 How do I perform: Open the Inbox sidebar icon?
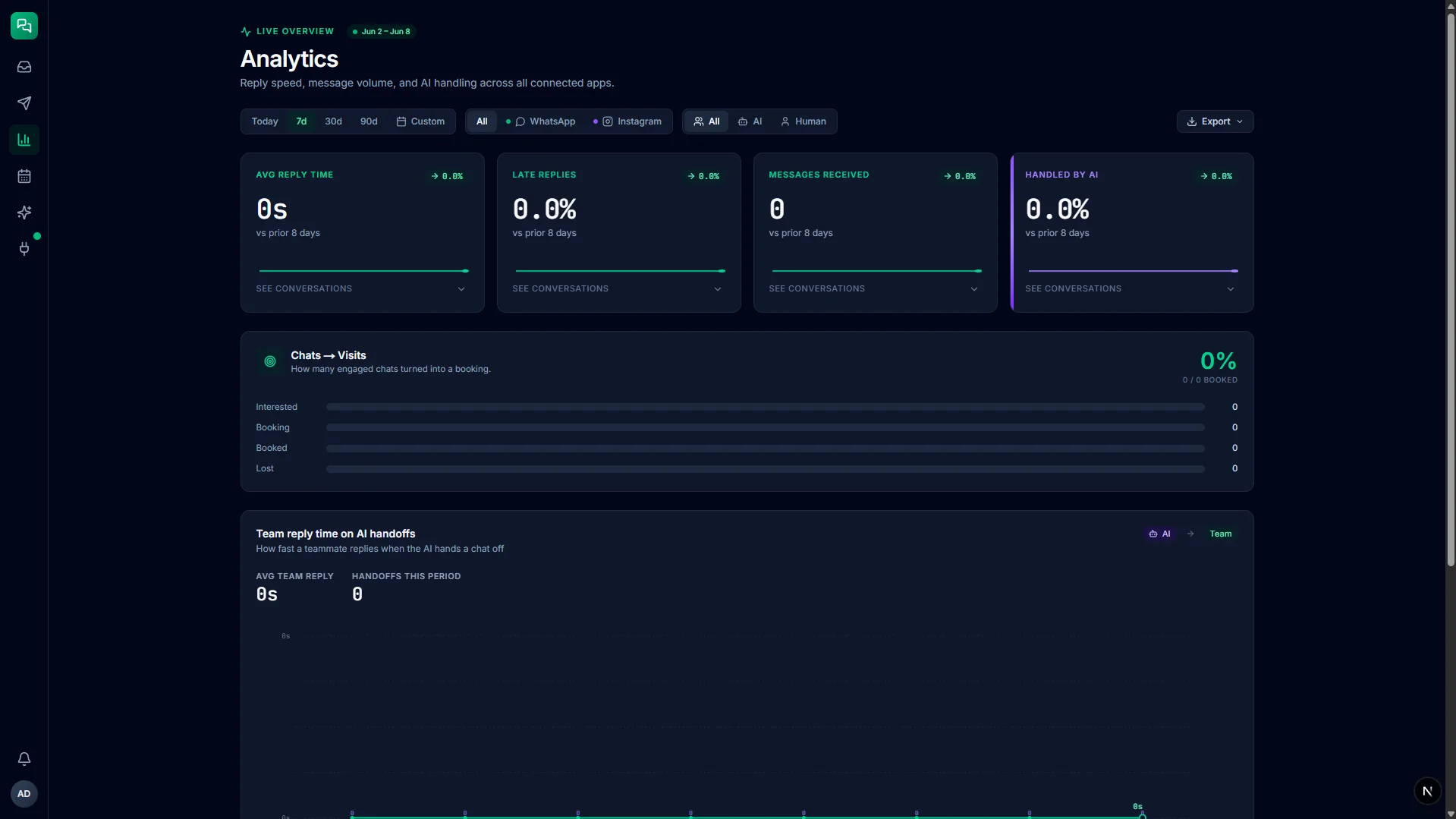(x=24, y=67)
